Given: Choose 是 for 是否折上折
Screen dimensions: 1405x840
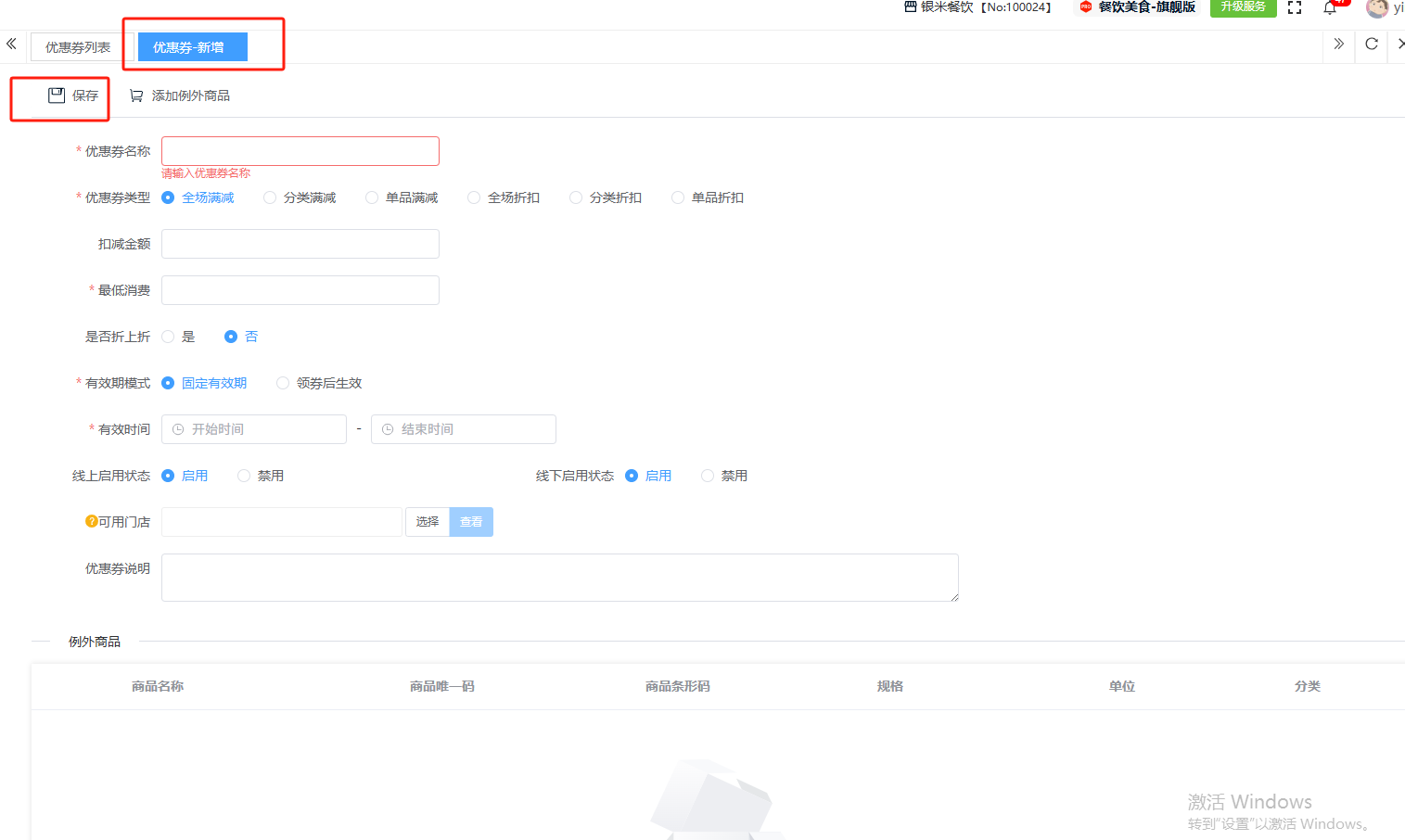Looking at the screenshot, I should (168, 337).
